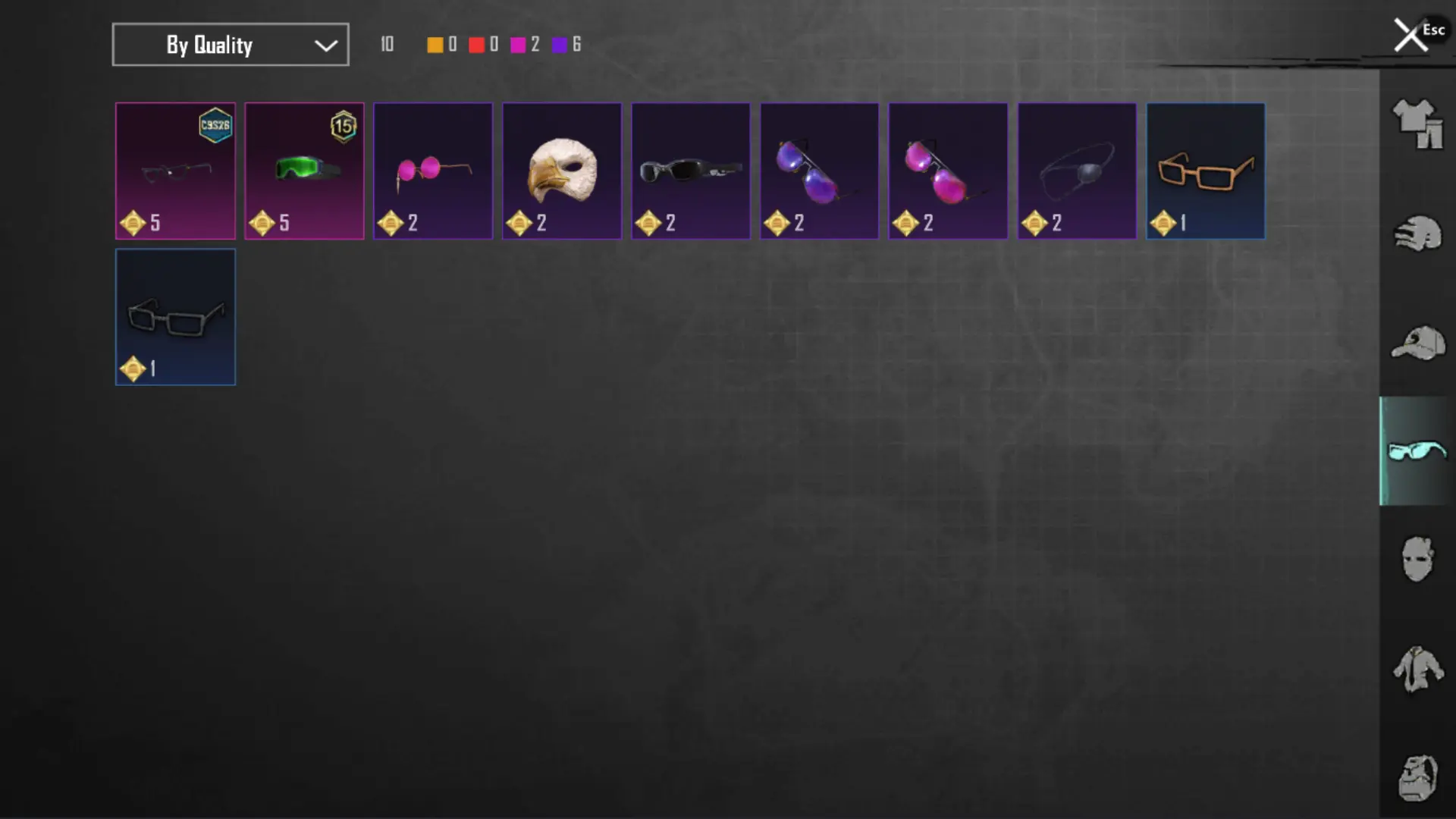The height and width of the screenshot is (819, 1456).
Task: Open the outfit sets category icon
Action: pyautogui.click(x=1417, y=124)
